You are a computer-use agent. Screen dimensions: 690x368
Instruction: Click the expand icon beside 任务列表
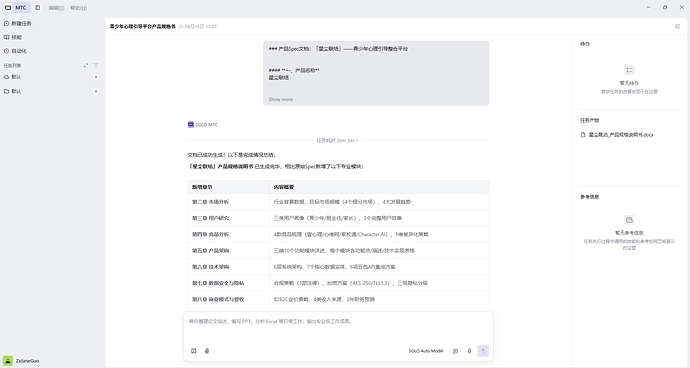coord(86,66)
